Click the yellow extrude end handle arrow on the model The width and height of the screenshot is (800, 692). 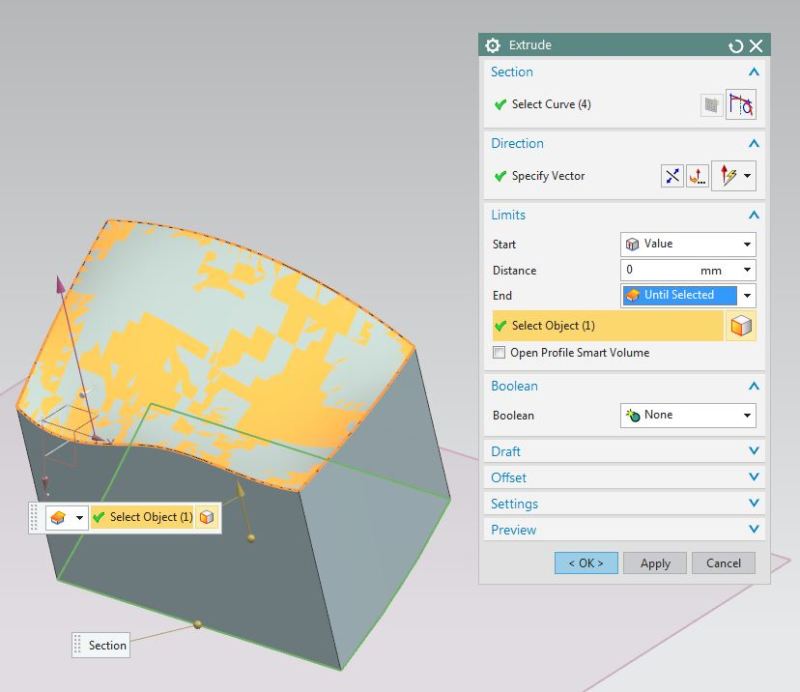pos(240,491)
